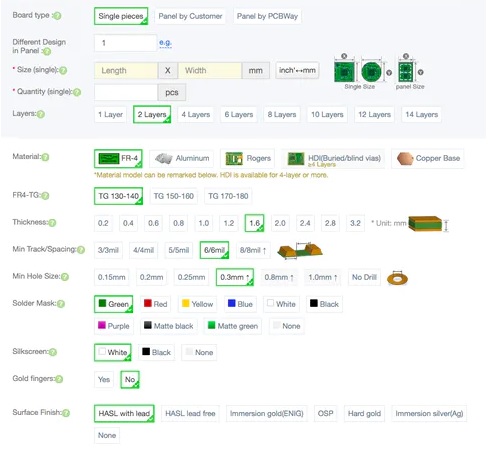Set thickness to 2.0 mm

click(280, 223)
